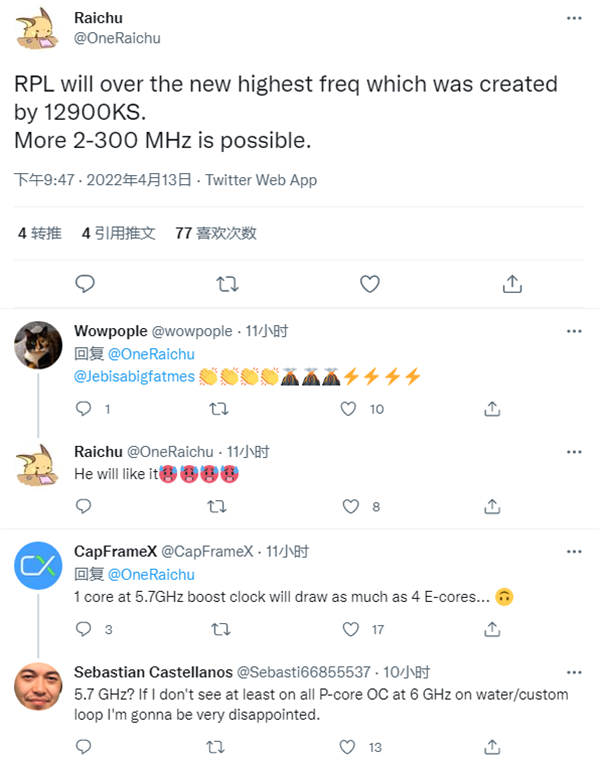Open more menu on Wowpople's reply
This screenshot has height=763, width=600.
(x=574, y=331)
